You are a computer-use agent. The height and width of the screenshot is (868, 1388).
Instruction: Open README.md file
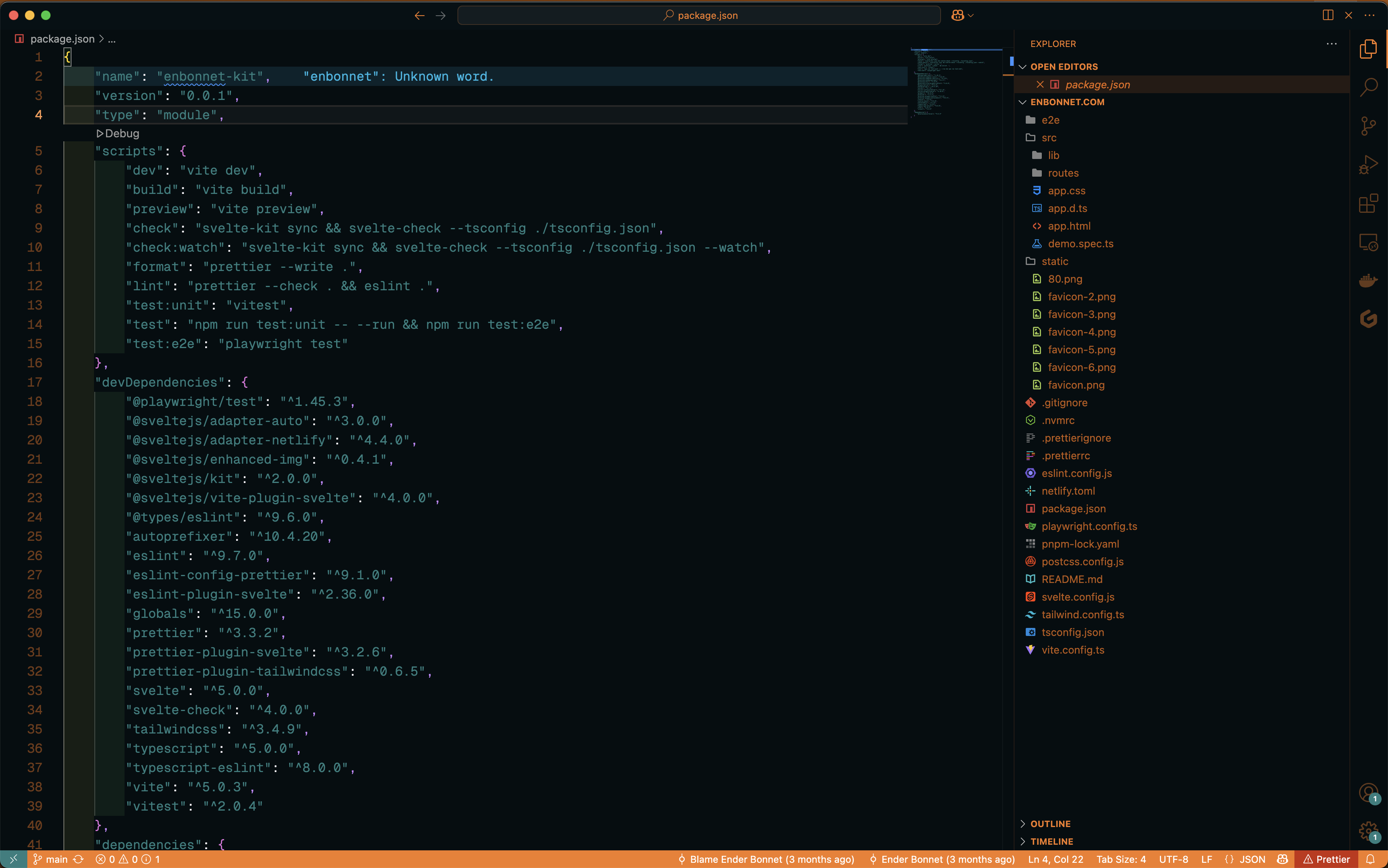click(x=1072, y=579)
